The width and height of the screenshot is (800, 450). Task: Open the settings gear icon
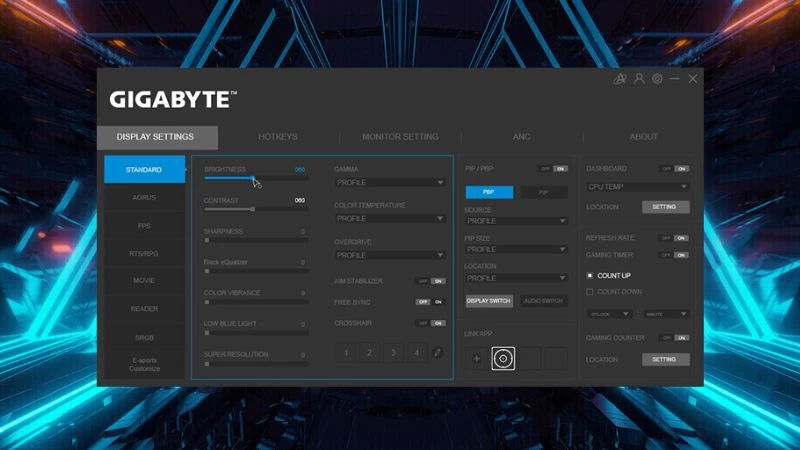(x=657, y=79)
